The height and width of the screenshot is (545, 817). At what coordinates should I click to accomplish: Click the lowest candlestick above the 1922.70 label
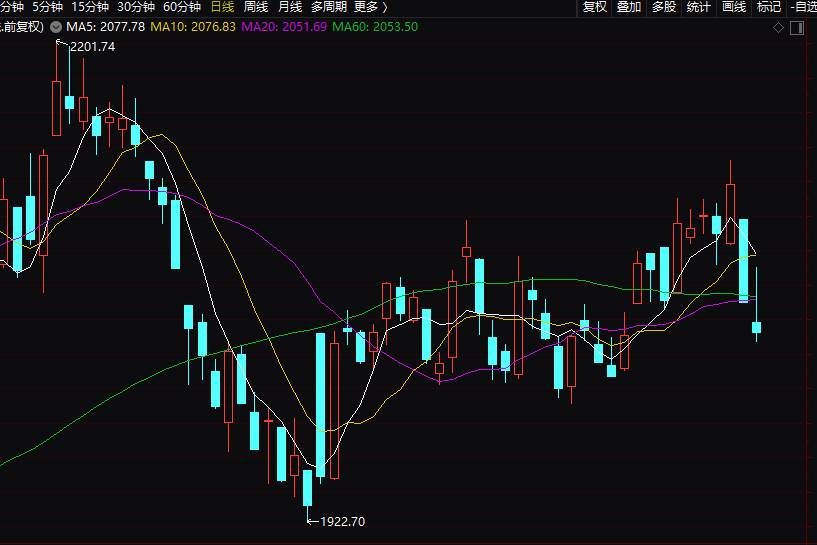point(307,488)
